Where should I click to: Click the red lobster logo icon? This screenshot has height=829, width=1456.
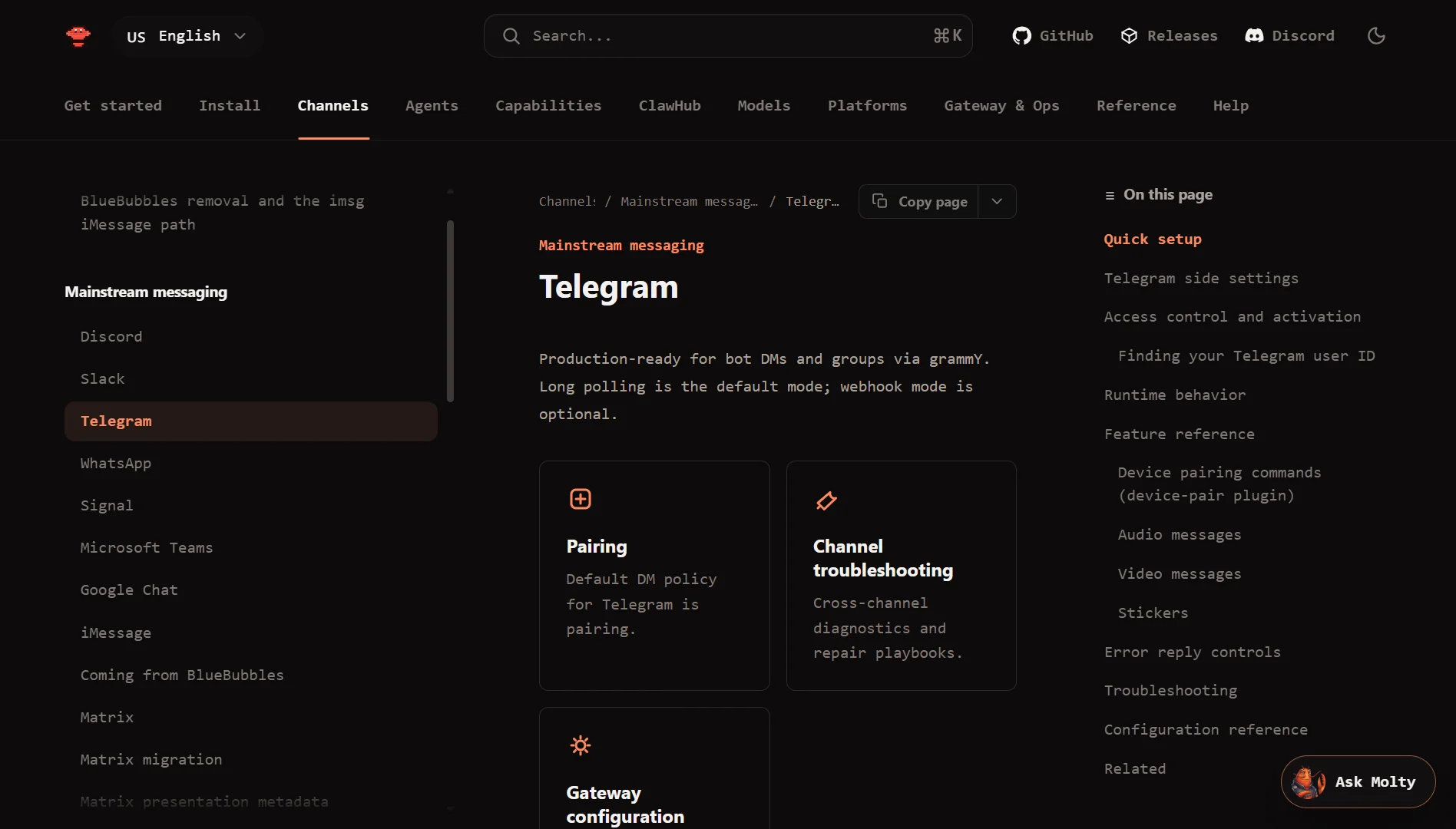click(x=78, y=36)
